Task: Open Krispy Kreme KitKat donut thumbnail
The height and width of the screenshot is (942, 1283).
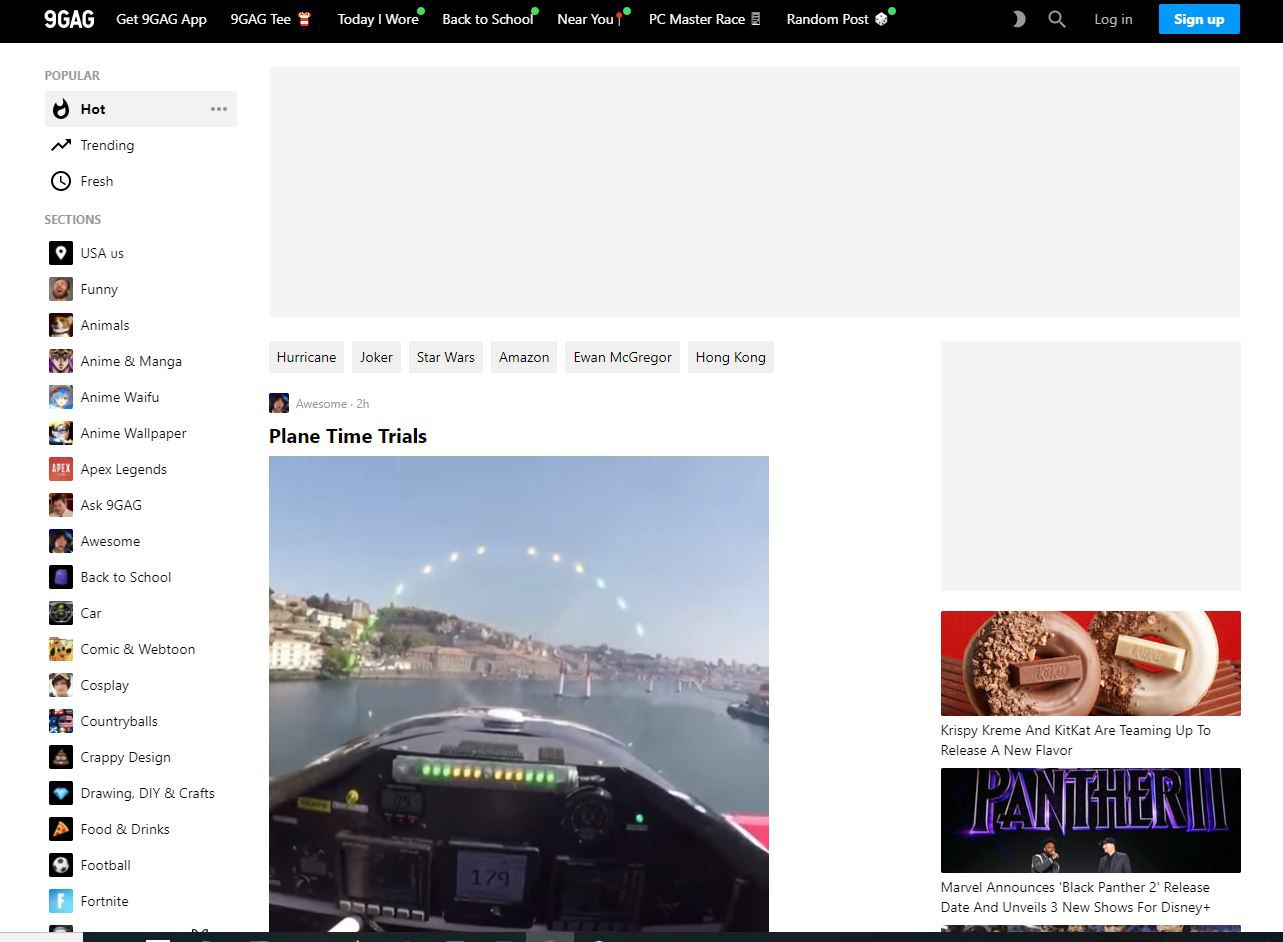Action: [1090, 663]
